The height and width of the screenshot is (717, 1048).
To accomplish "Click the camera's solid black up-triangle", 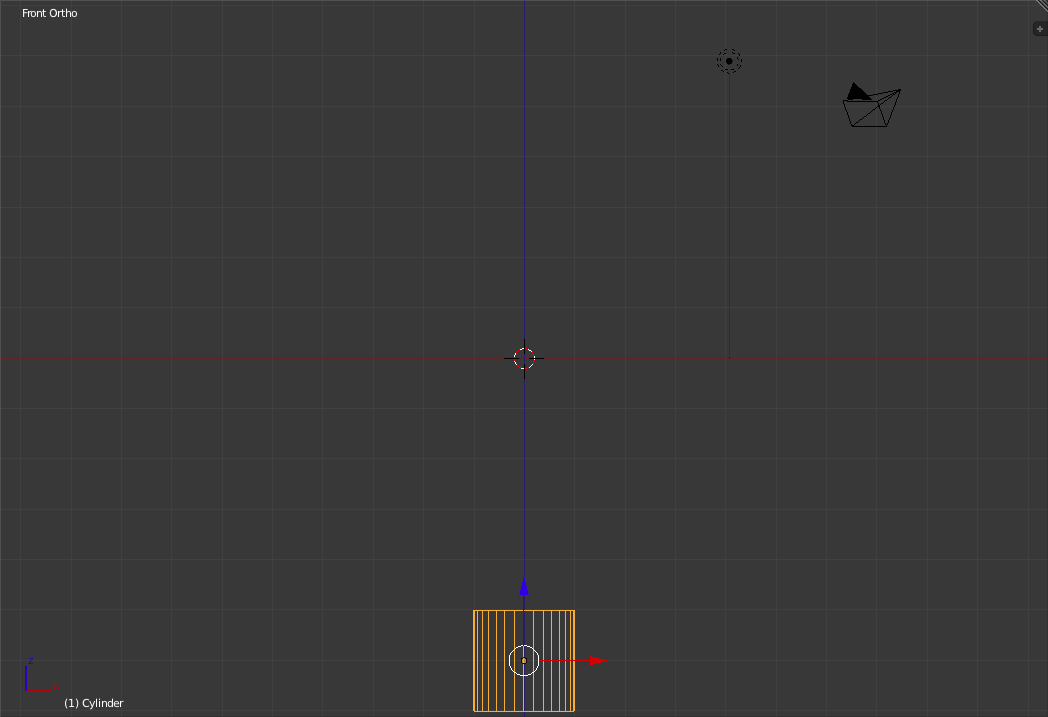I will click(857, 92).
